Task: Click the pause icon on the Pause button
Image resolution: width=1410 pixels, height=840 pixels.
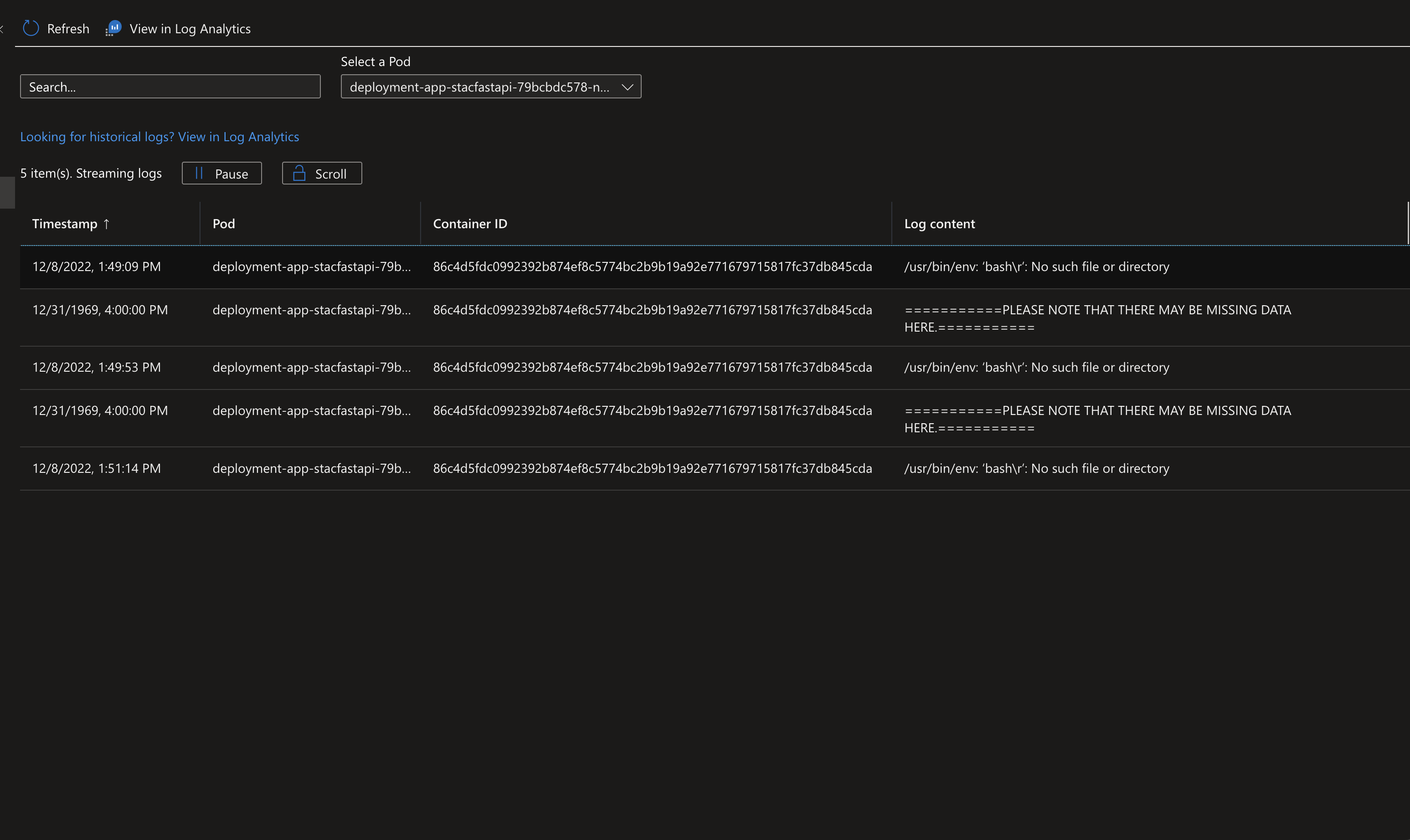Action: coord(198,173)
